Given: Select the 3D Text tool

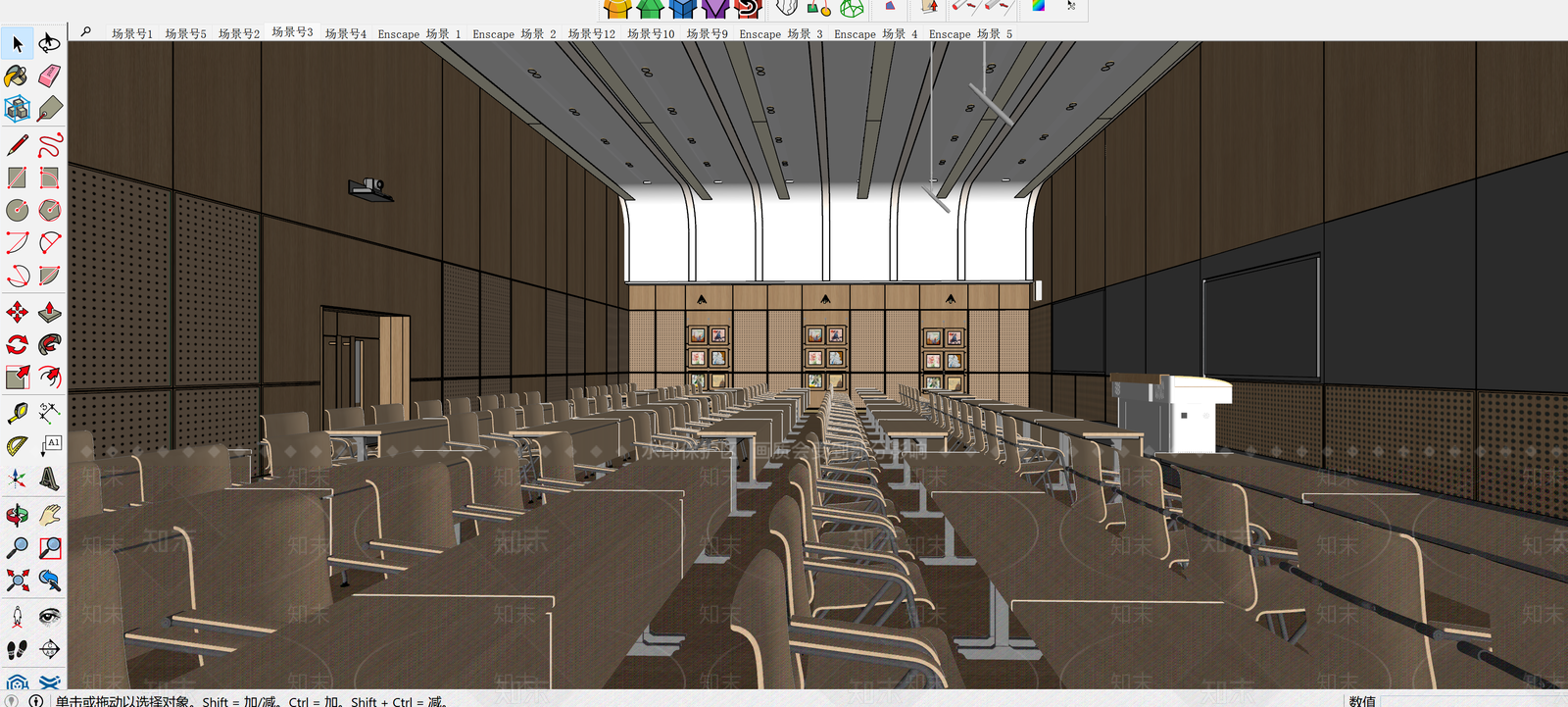Looking at the screenshot, I should (x=49, y=479).
